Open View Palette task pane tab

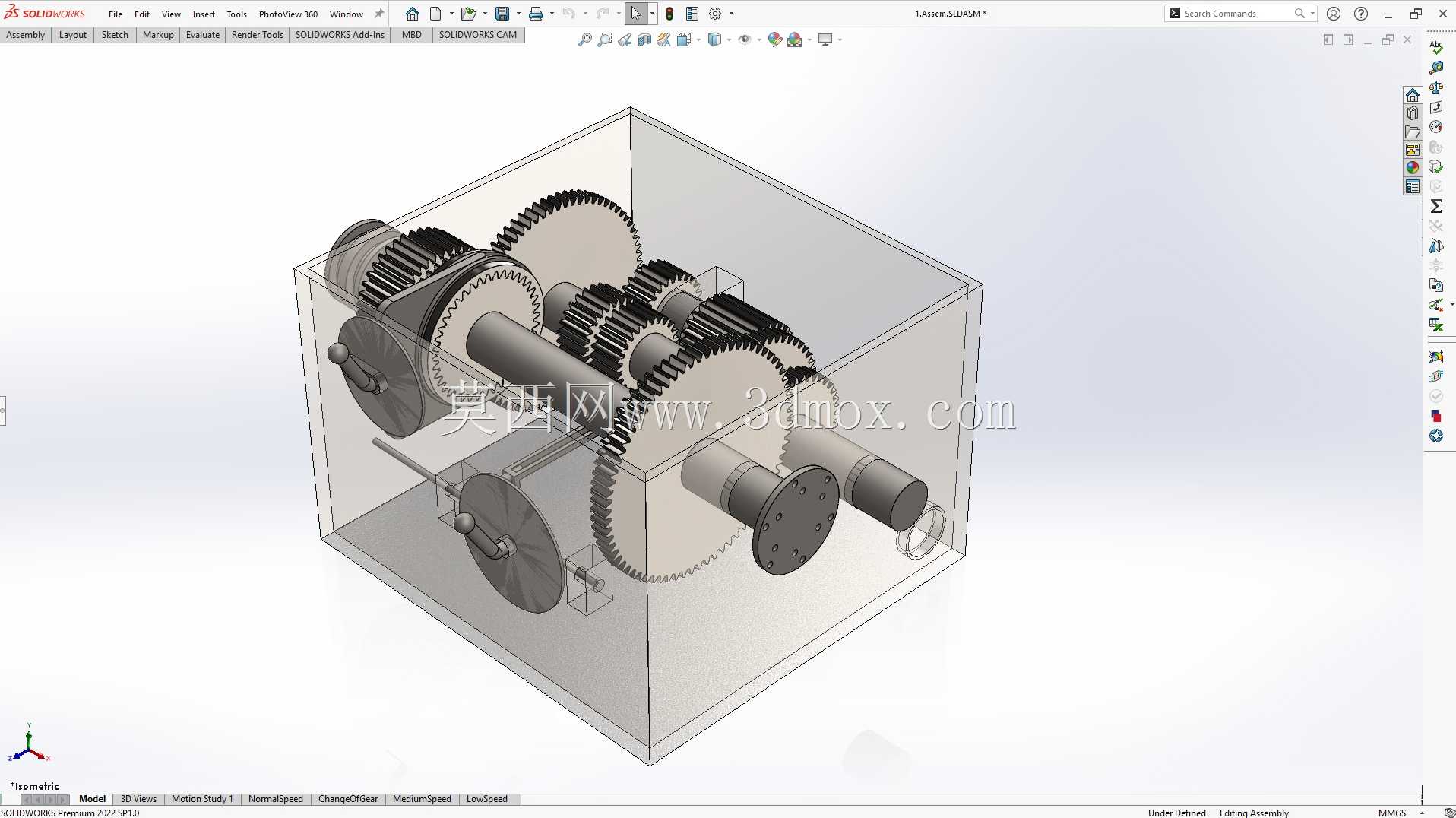1413,150
